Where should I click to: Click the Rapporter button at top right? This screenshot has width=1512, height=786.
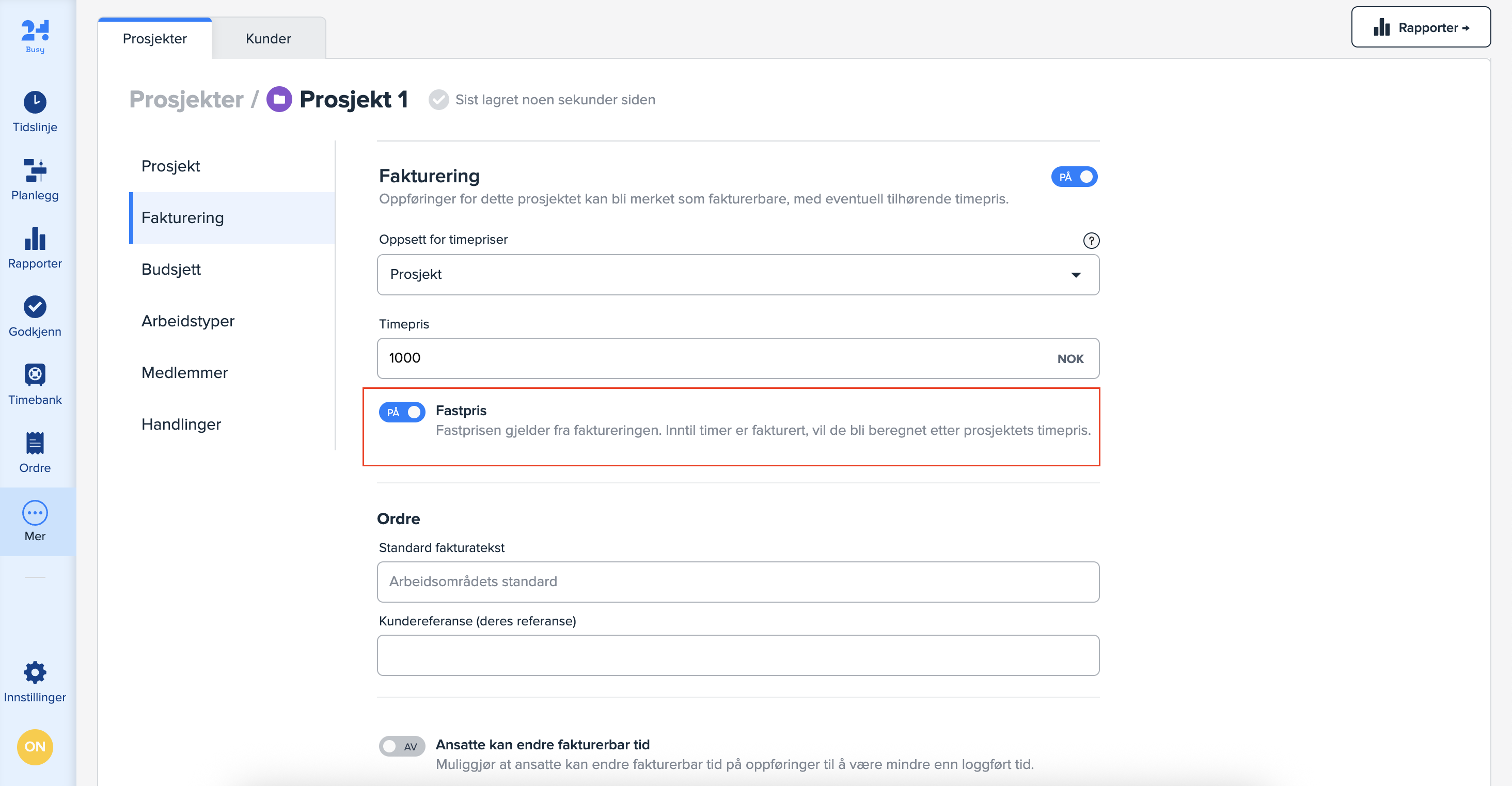[1420, 27]
